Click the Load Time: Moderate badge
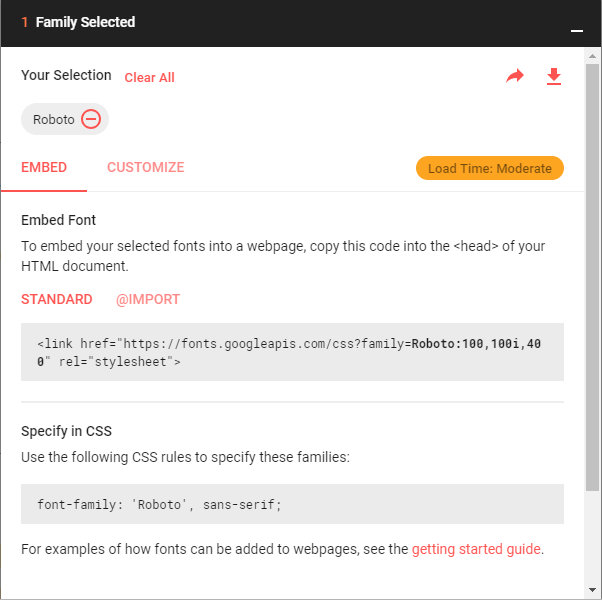602x600 pixels. coord(490,168)
